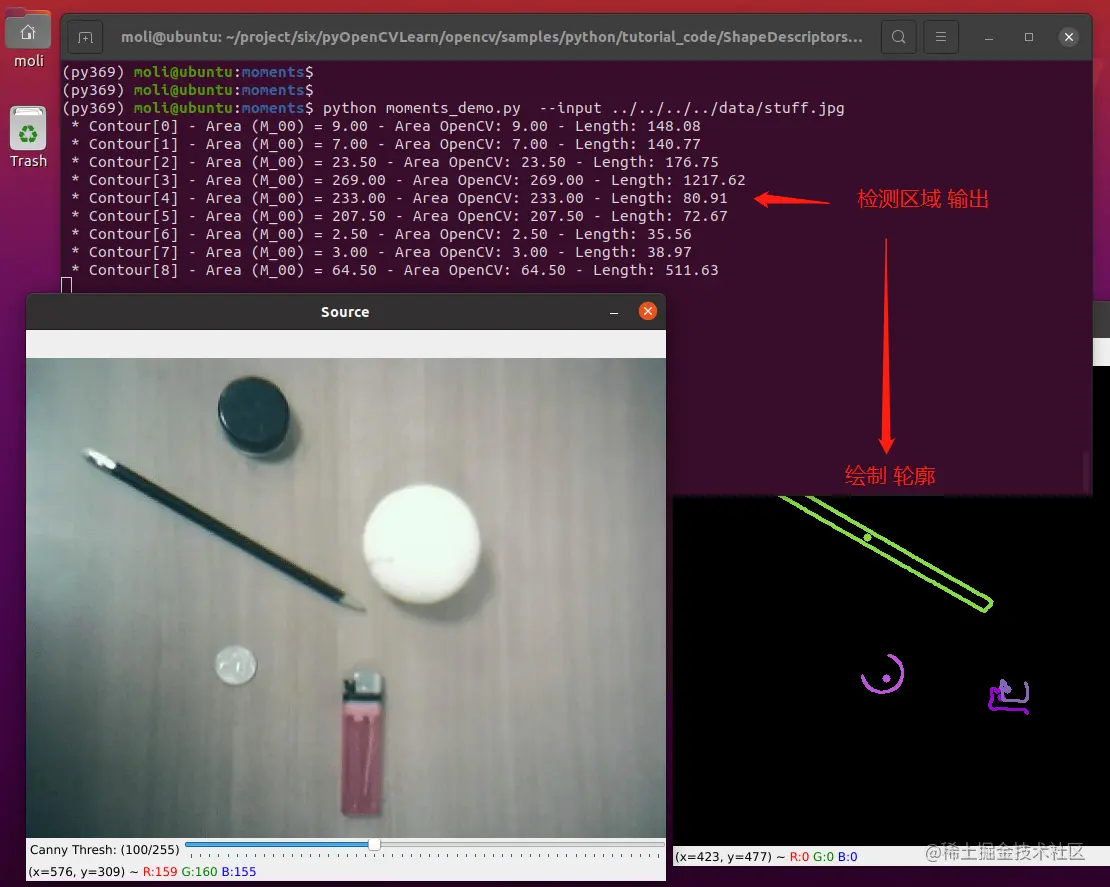Click the python moments_demo.py command text
1110x887 pixels.
point(583,108)
